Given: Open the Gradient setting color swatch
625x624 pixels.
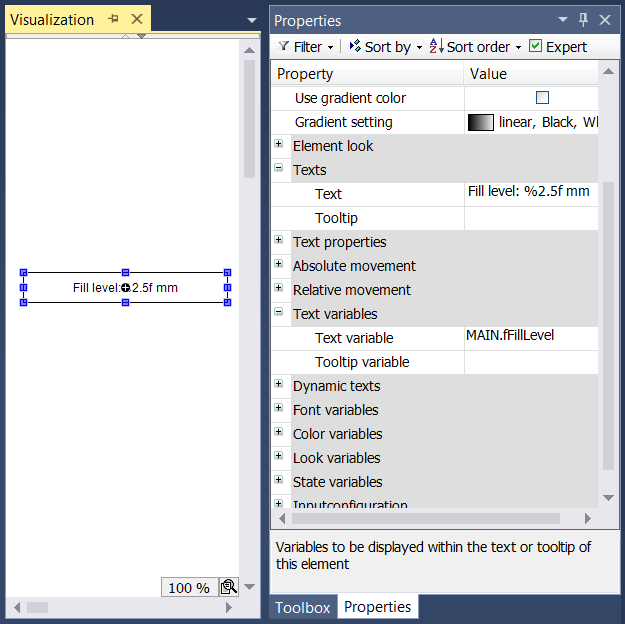Looking at the screenshot, I should click(480, 122).
